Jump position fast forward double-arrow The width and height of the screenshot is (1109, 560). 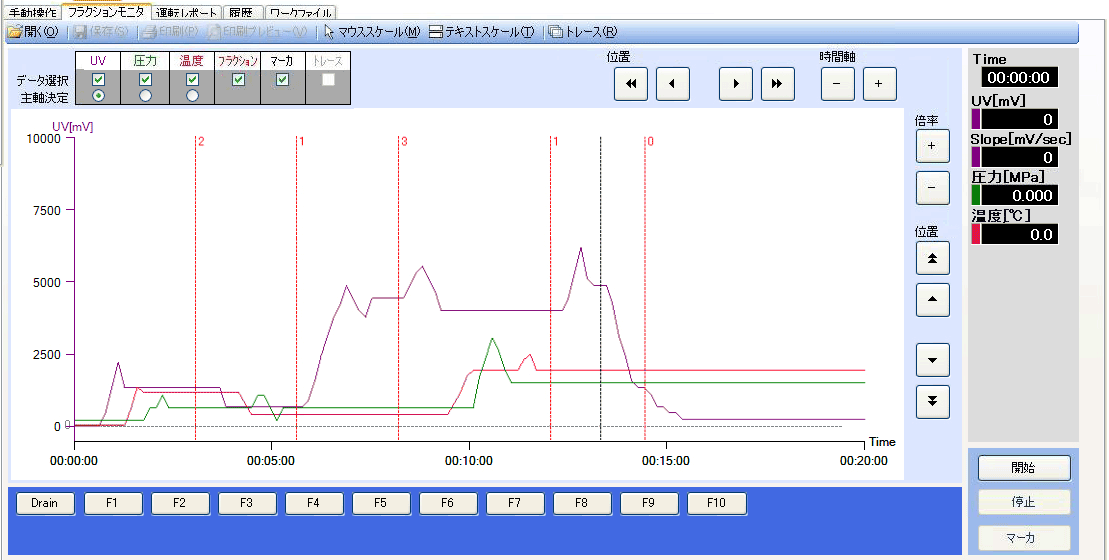(777, 84)
